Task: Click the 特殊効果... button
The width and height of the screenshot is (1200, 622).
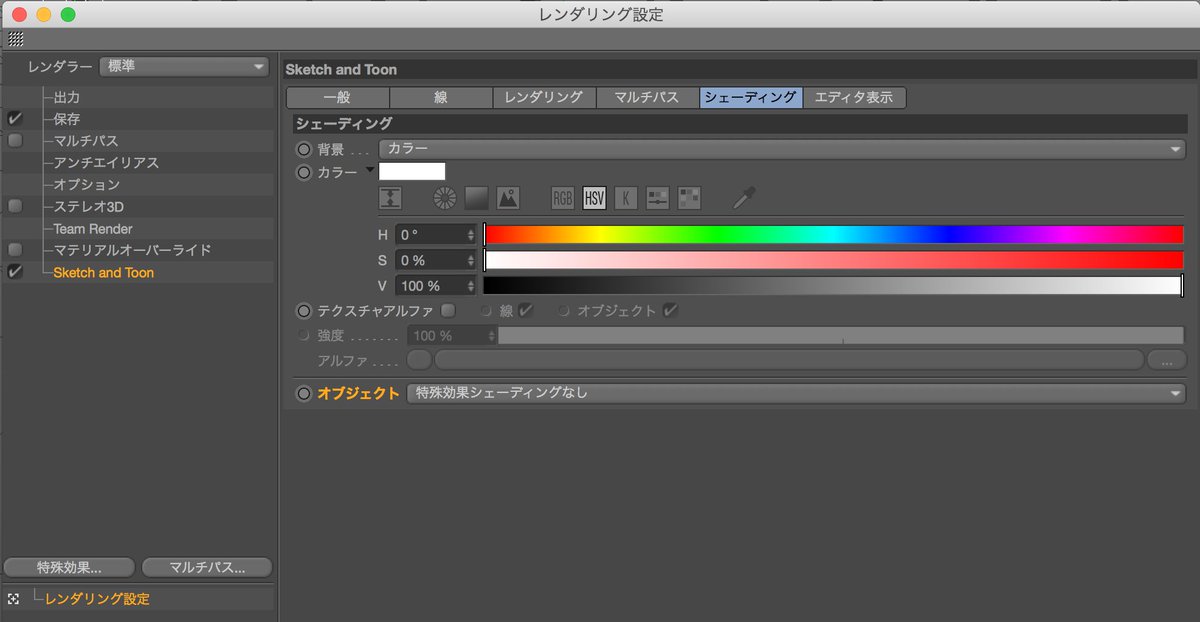Action: [69, 568]
